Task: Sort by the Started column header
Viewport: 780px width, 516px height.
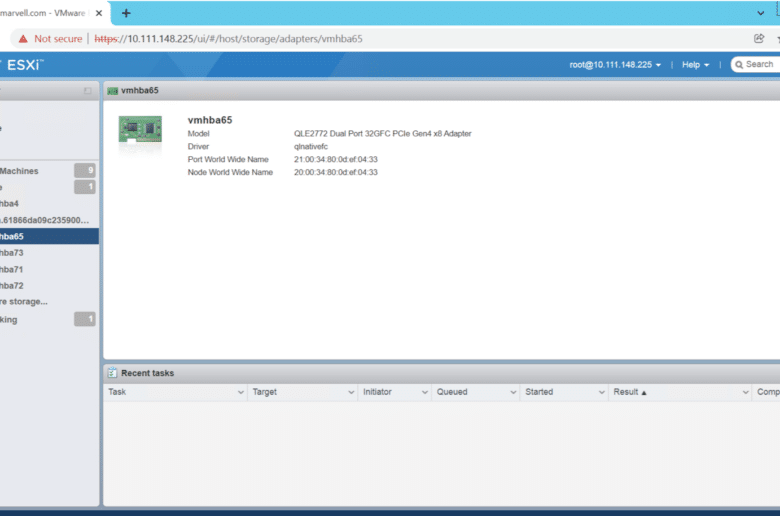Action: 539,392
